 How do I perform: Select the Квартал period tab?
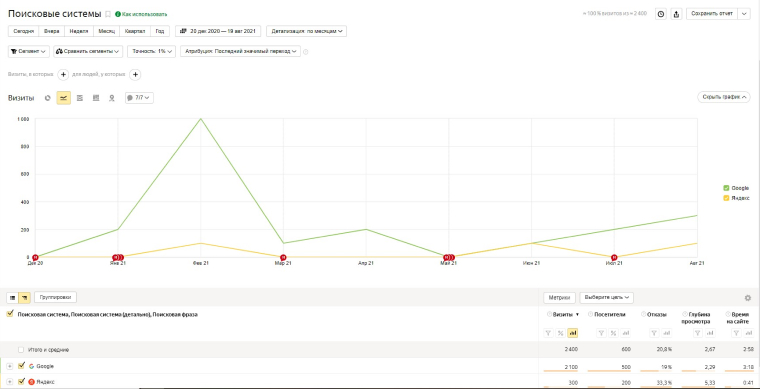click(x=135, y=31)
